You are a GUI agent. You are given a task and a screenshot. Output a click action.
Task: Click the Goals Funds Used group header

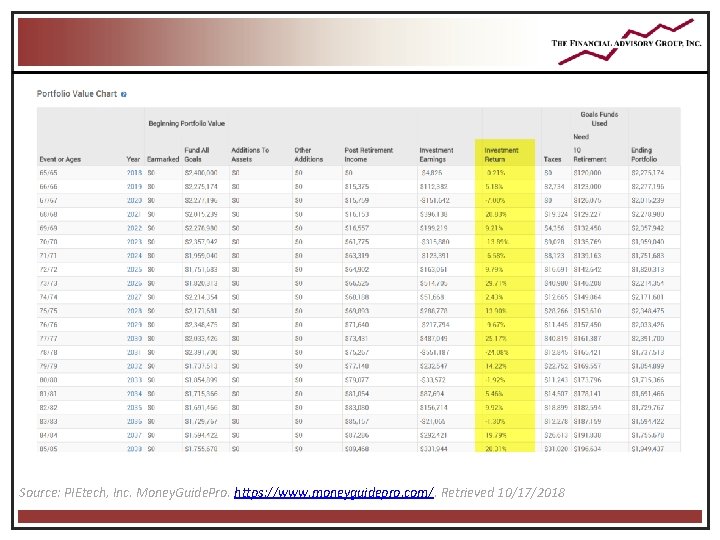tap(599, 119)
